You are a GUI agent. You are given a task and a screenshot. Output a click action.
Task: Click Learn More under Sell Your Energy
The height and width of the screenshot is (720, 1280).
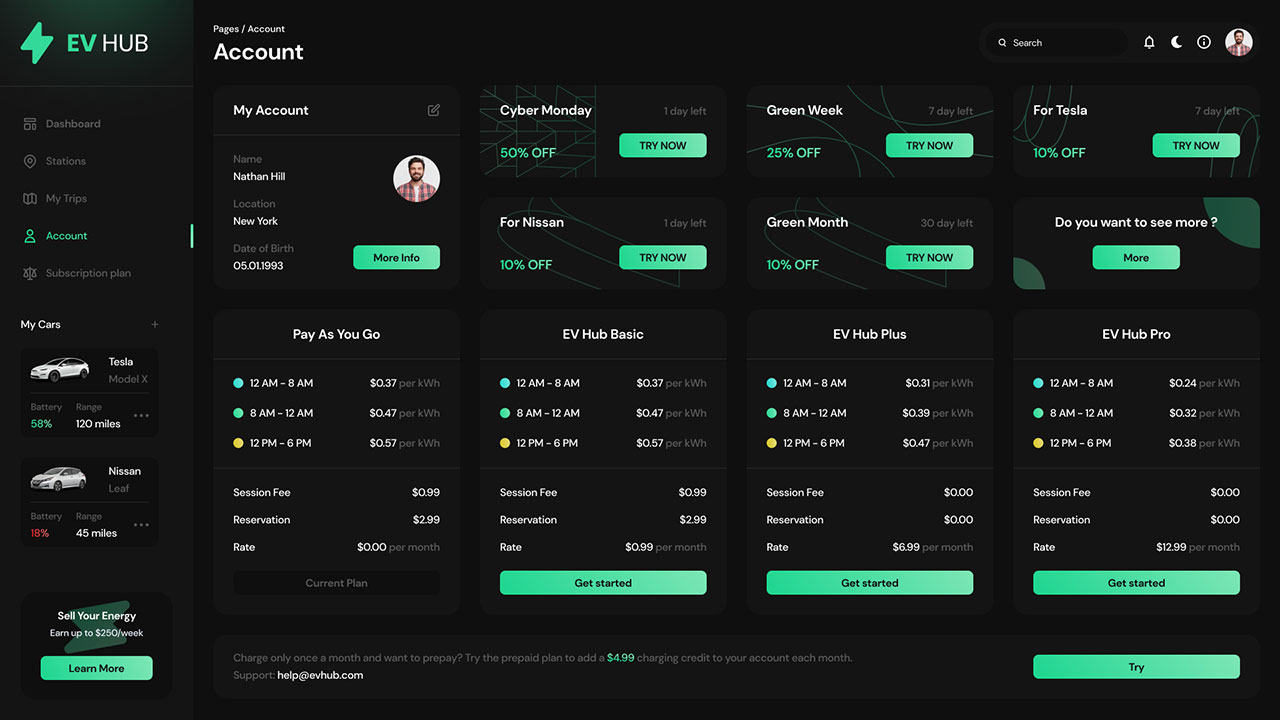[96, 668]
